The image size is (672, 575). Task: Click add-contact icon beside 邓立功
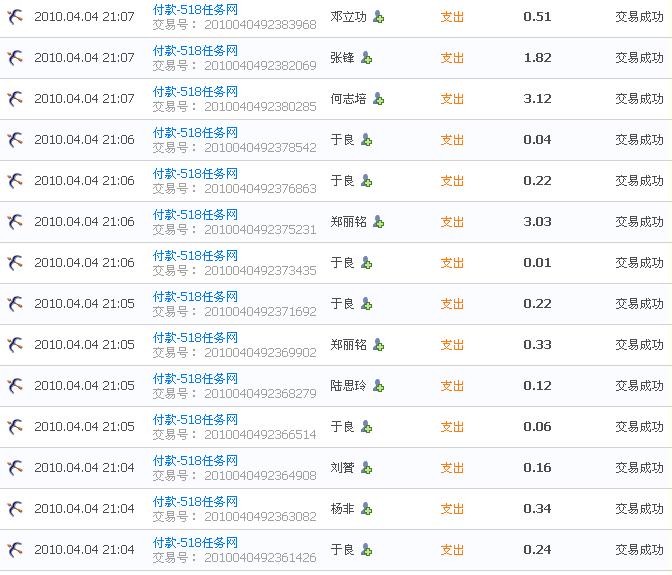click(x=378, y=17)
